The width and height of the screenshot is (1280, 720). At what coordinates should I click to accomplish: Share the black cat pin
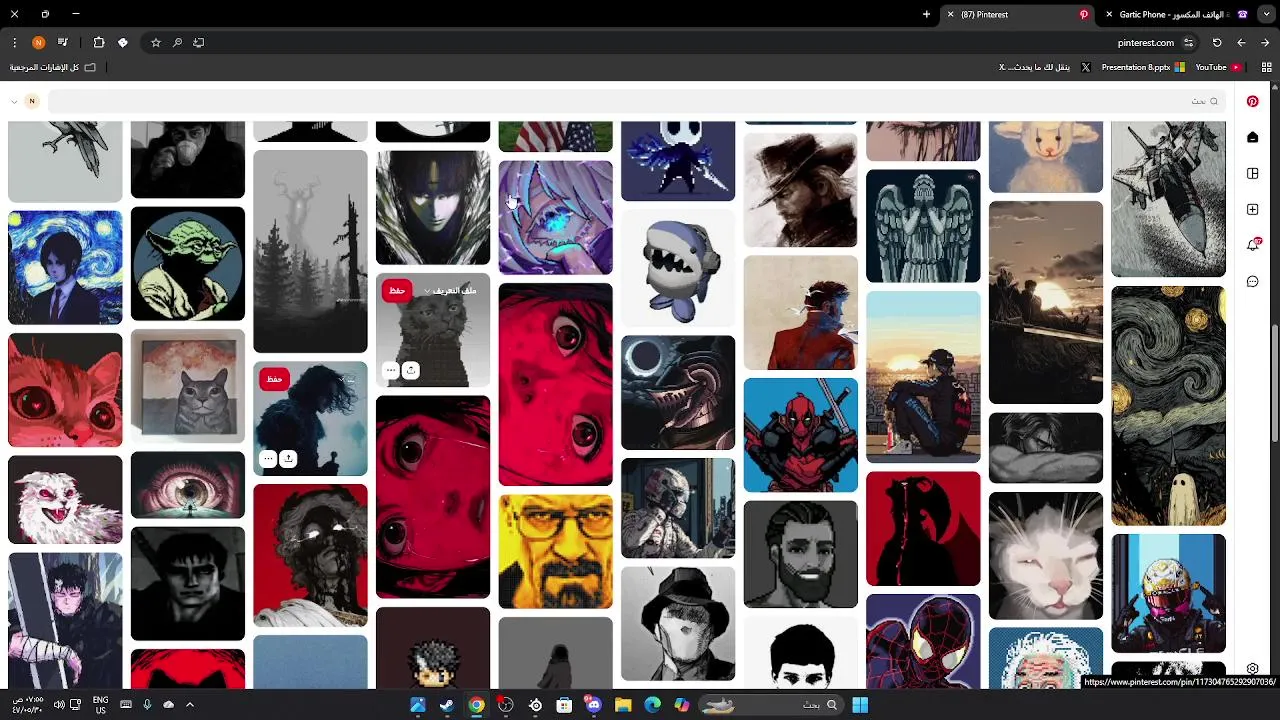tap(410, 370)
